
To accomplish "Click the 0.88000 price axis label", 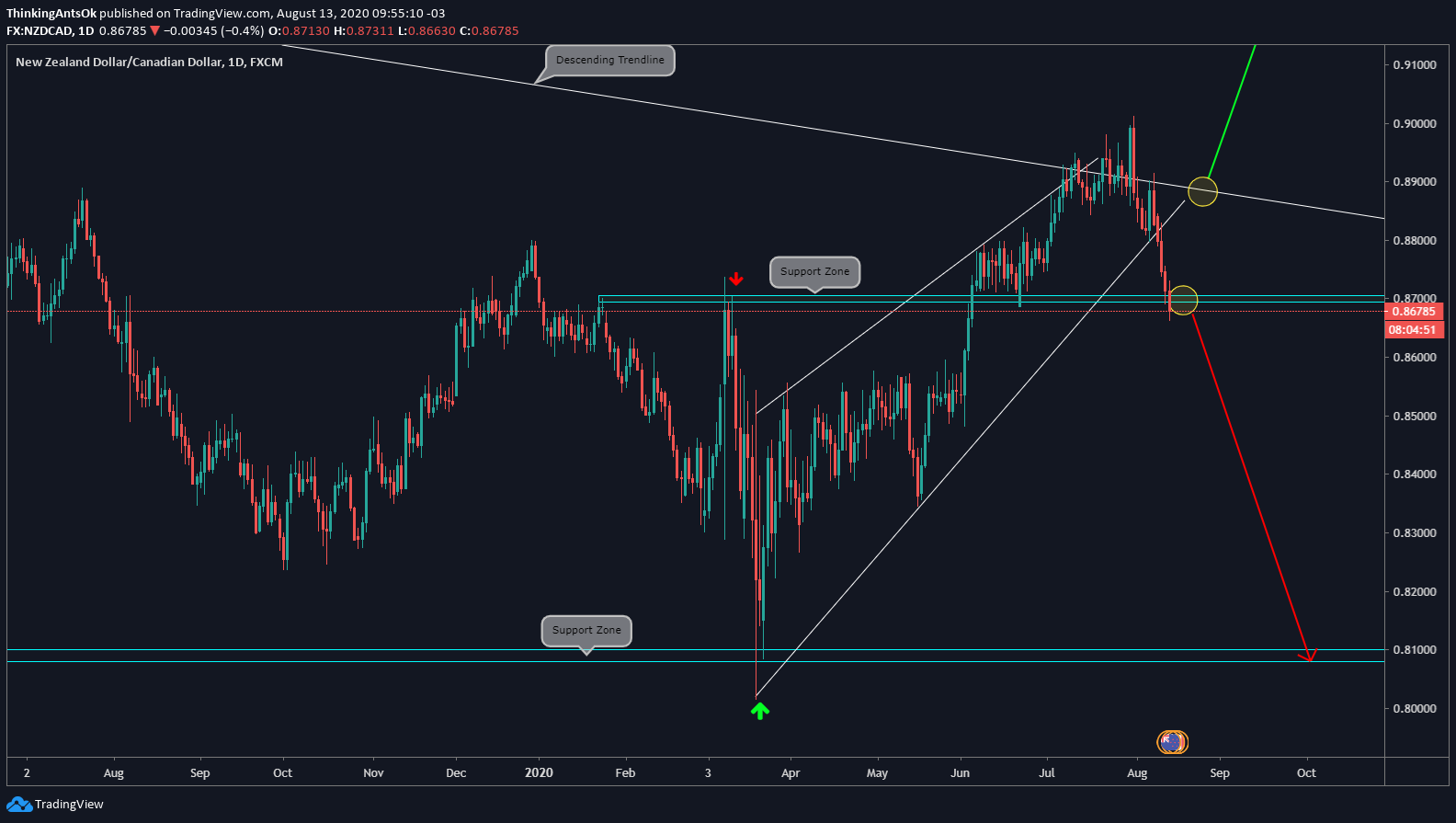I will click(x=1415, y=241).
